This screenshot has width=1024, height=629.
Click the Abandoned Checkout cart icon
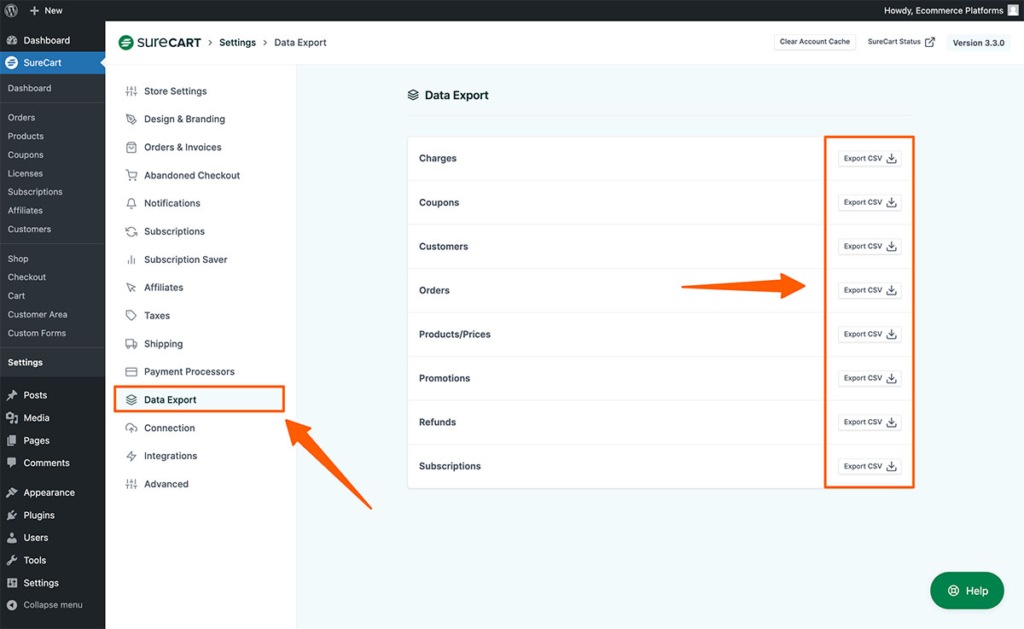click(x=131, y=175)
